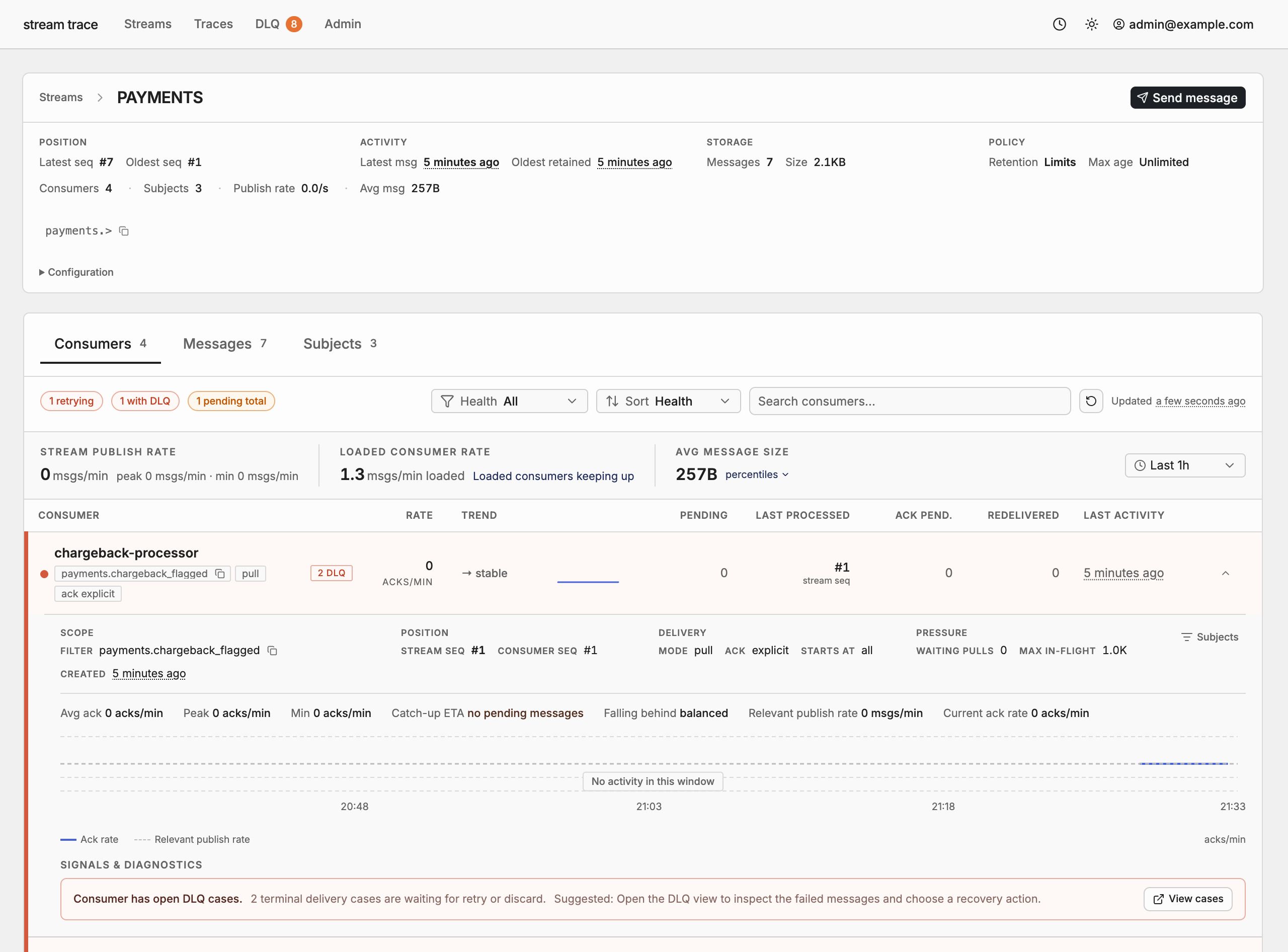Click the View cases button
Viewport: 1288px width, 952px height.
[1188, 899]
